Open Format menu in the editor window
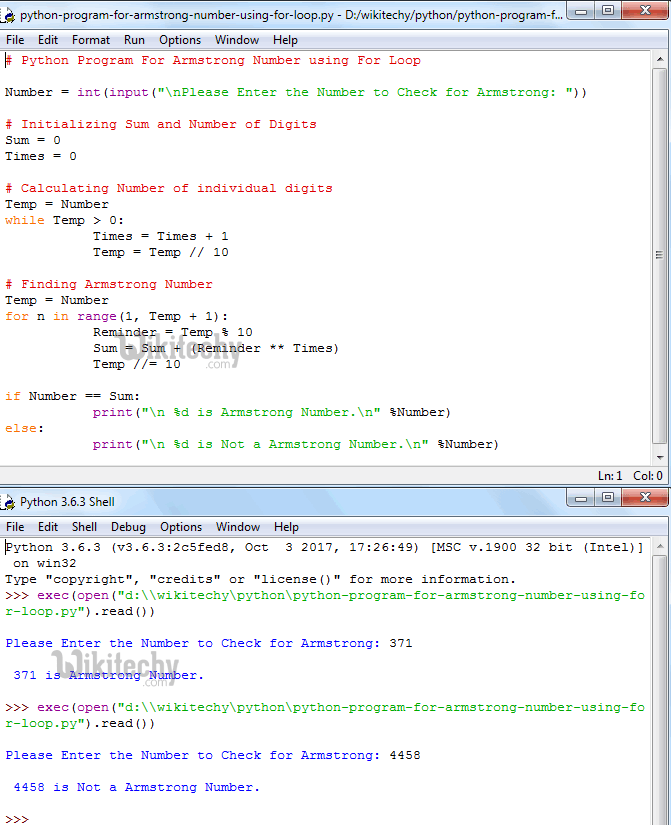 pos(91,40)
